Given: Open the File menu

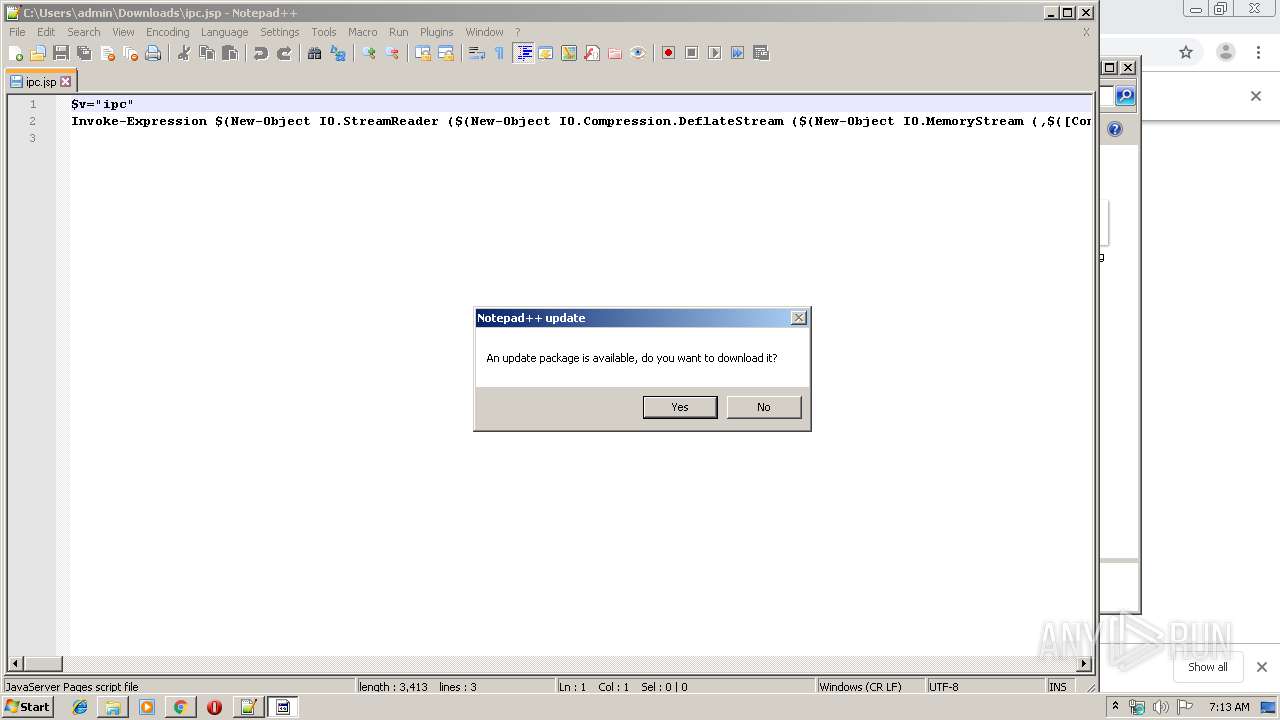Looking at the screenshot, I should pos(17,32).
